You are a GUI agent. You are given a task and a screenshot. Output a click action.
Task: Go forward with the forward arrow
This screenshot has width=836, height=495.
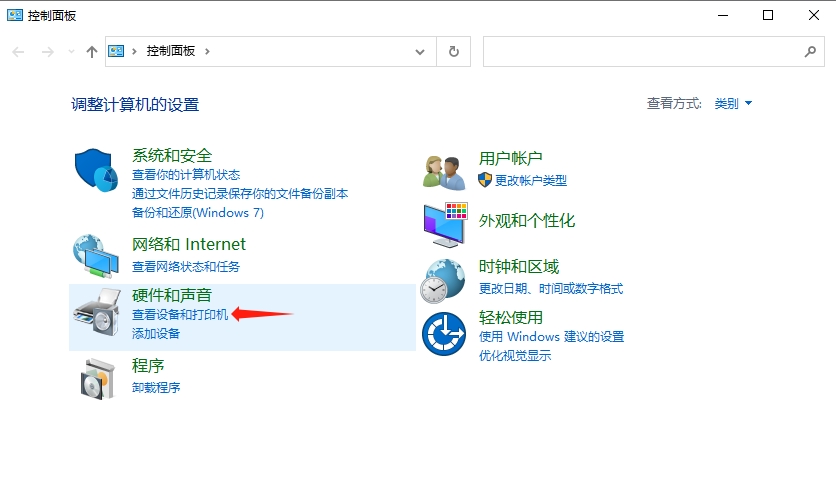47,52
